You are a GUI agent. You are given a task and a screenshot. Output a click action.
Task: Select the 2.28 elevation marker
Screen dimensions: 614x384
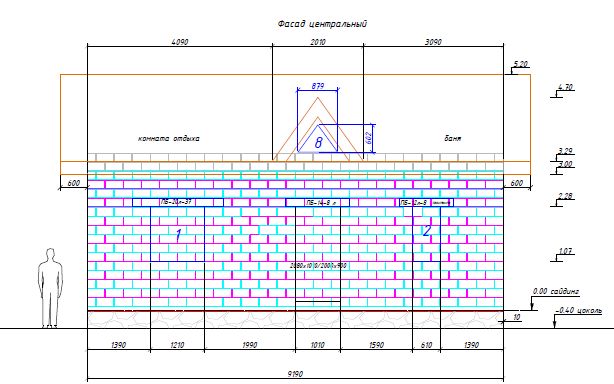pos(565,196)
